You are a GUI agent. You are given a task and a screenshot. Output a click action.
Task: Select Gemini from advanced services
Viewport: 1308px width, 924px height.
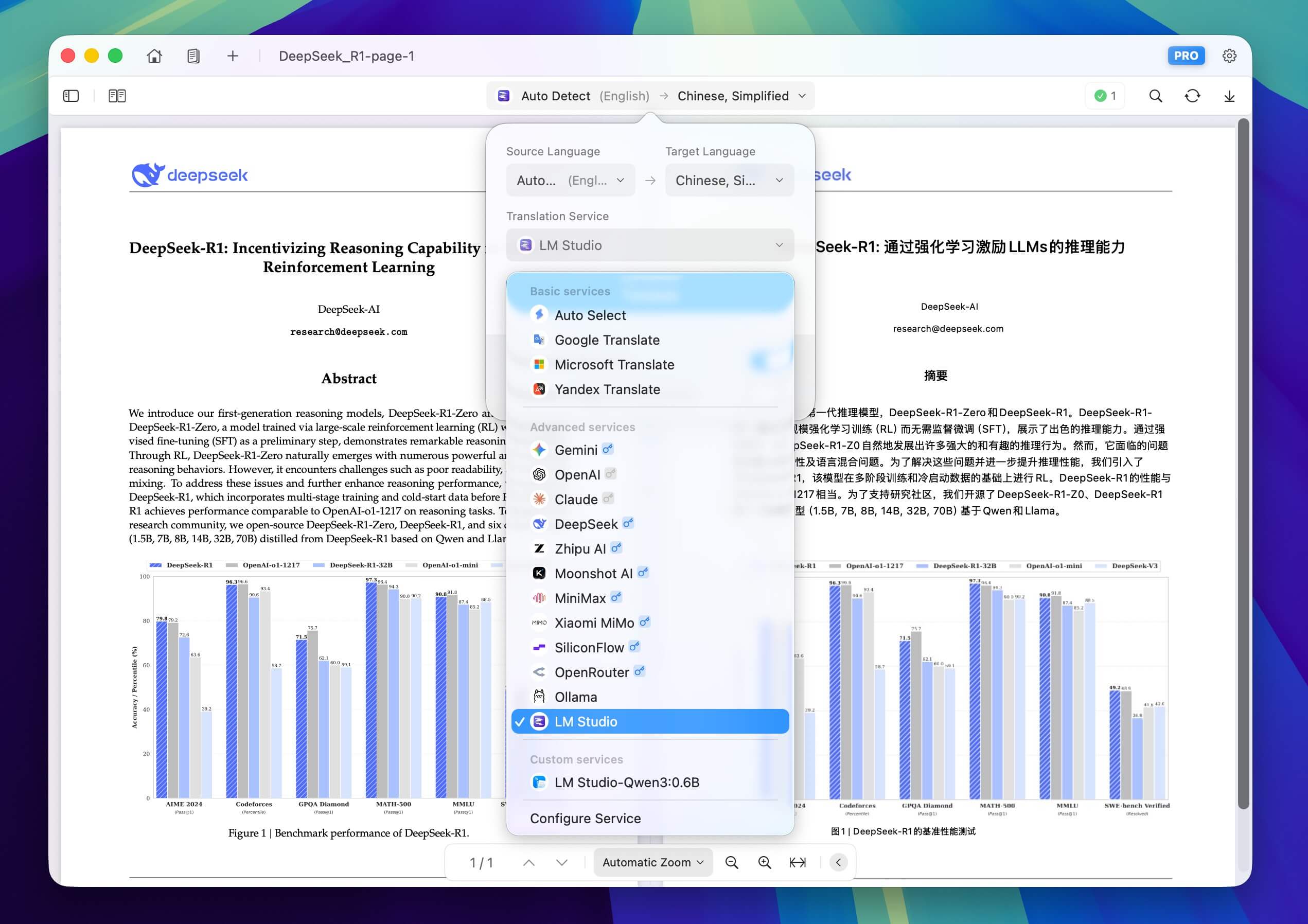click(x=650, y=450)
